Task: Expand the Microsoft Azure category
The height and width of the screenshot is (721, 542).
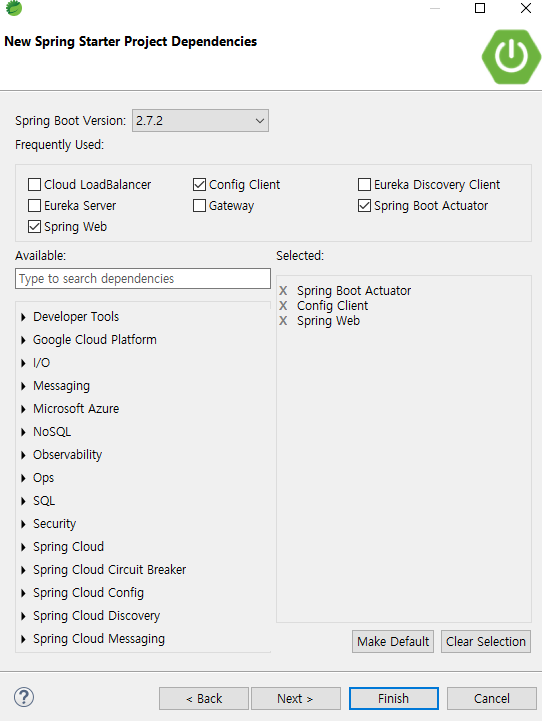Action: pyautogui.click(x=23, y=409)
